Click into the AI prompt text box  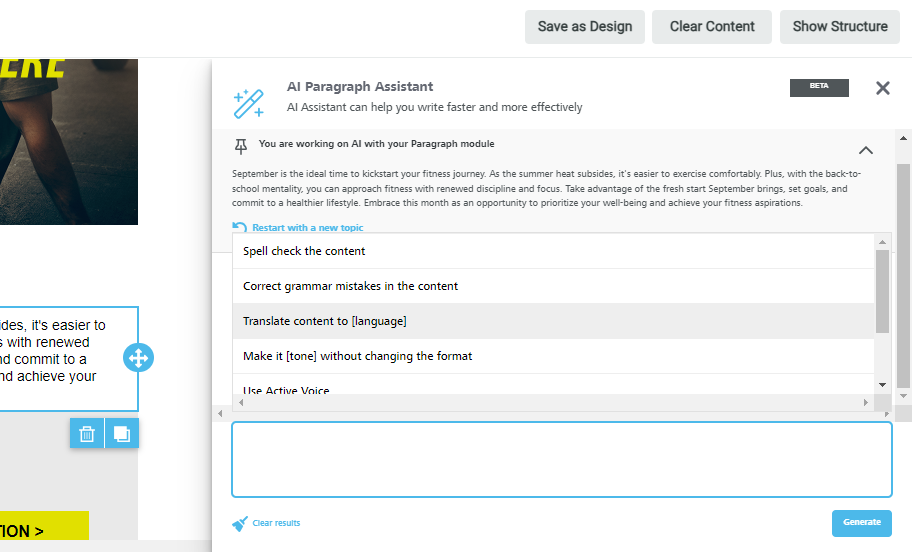(x=561, y=459)
